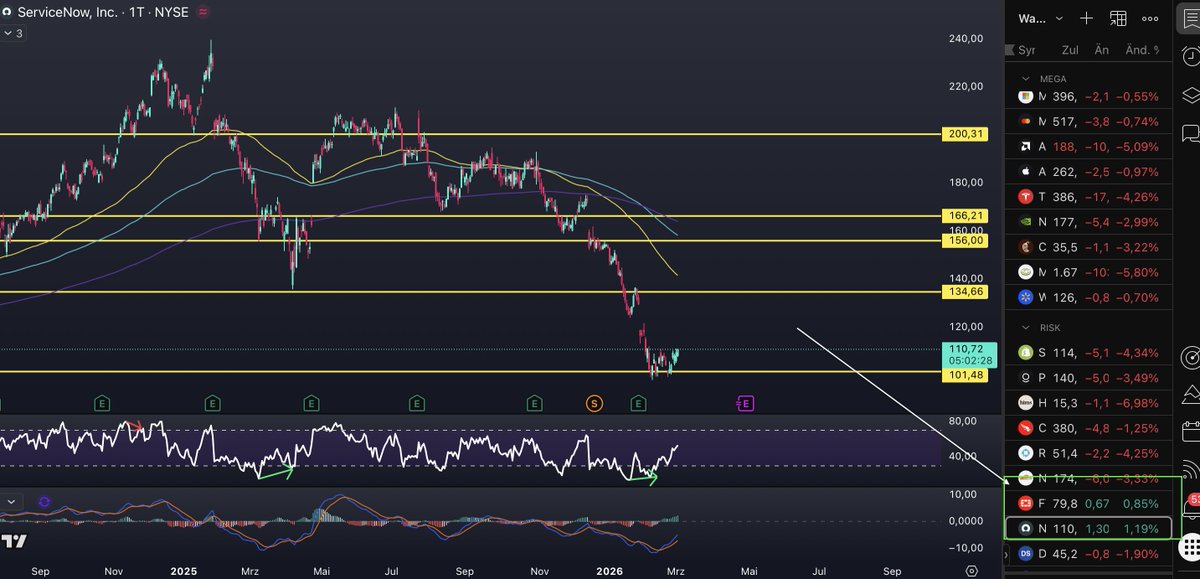Open notifications bell with red badge

point(1190,507)
